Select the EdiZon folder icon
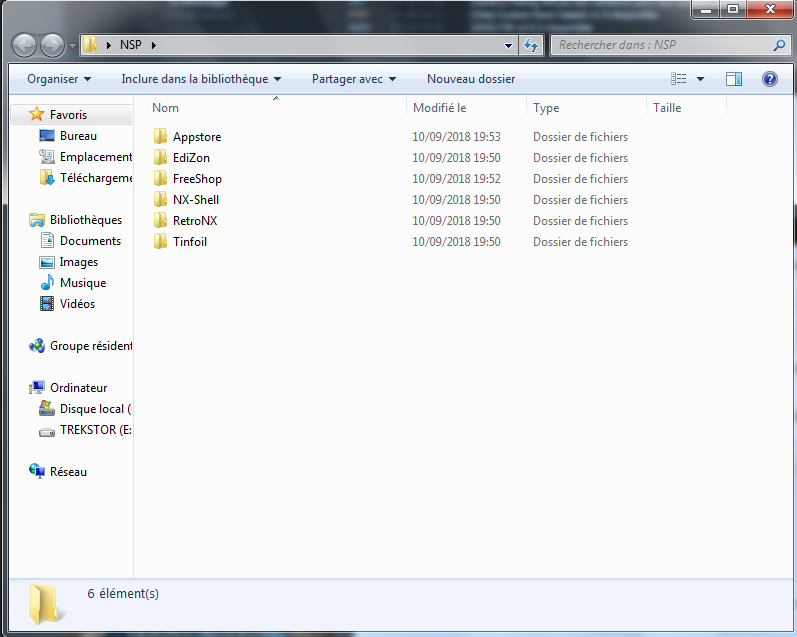Image resolution: width=797 pixels, height=637 pixels. 160,157
